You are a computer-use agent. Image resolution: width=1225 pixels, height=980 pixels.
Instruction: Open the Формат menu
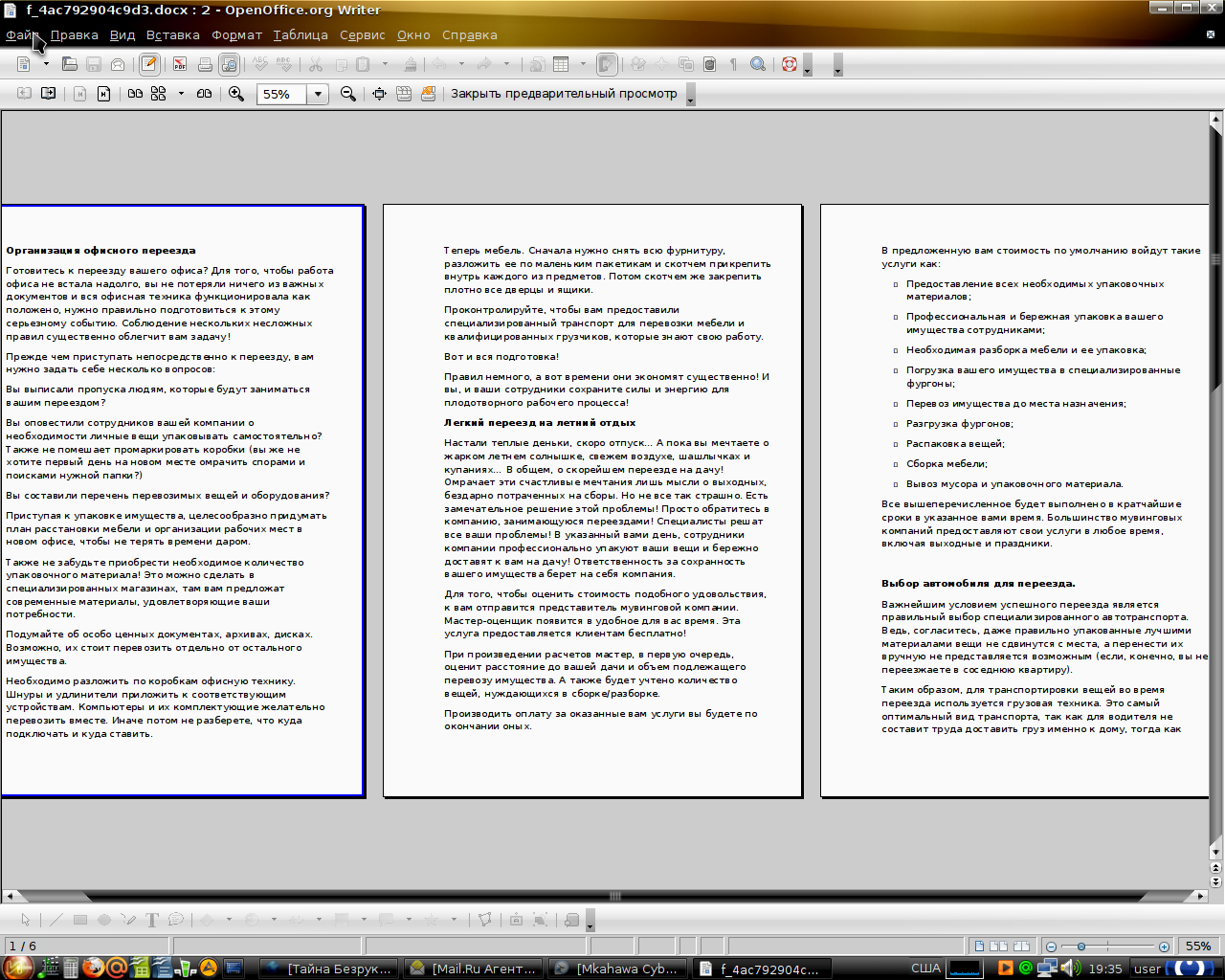pyautogui.click(x=236, y=35)
